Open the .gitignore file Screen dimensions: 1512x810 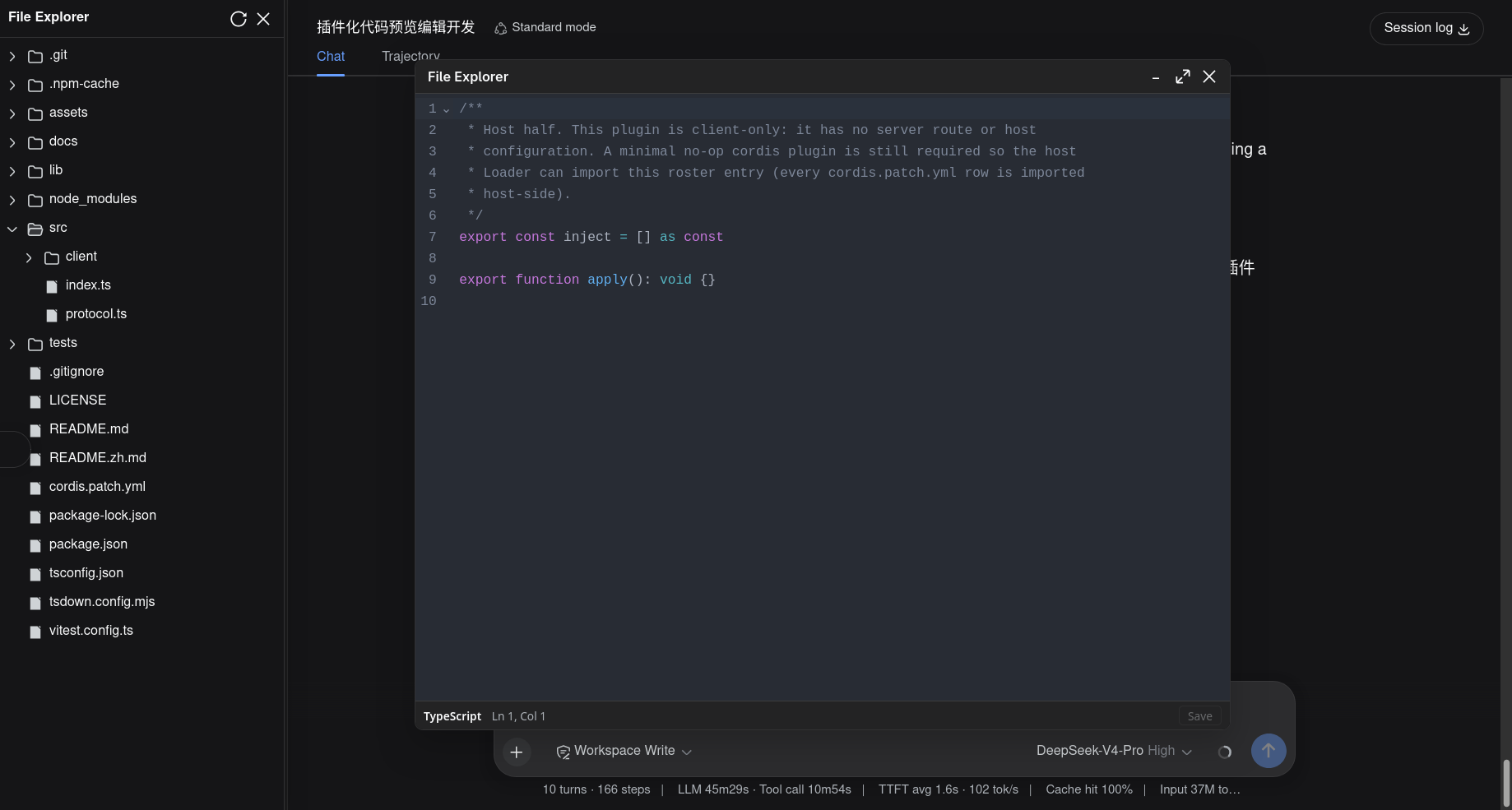[x=77, y=372]
